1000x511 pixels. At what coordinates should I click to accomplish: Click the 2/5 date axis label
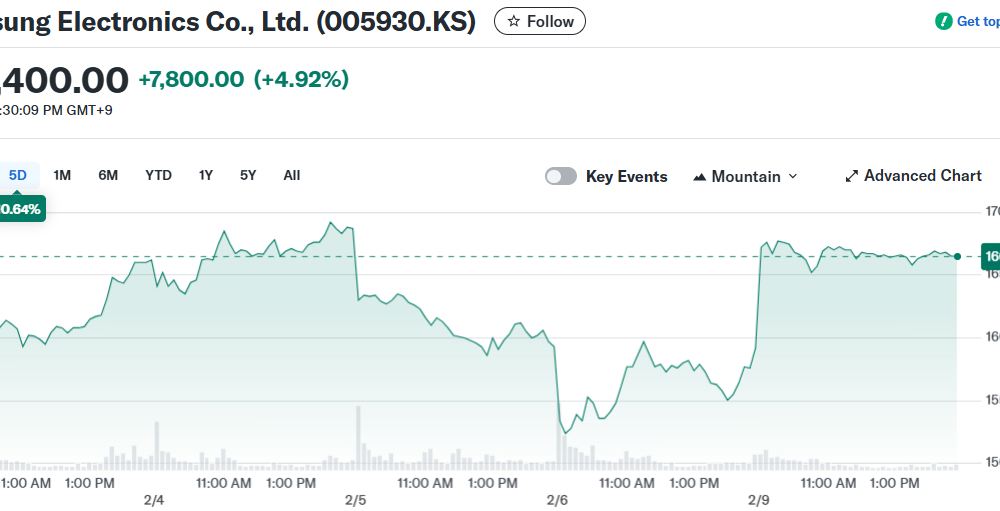[x=355, y=500]
